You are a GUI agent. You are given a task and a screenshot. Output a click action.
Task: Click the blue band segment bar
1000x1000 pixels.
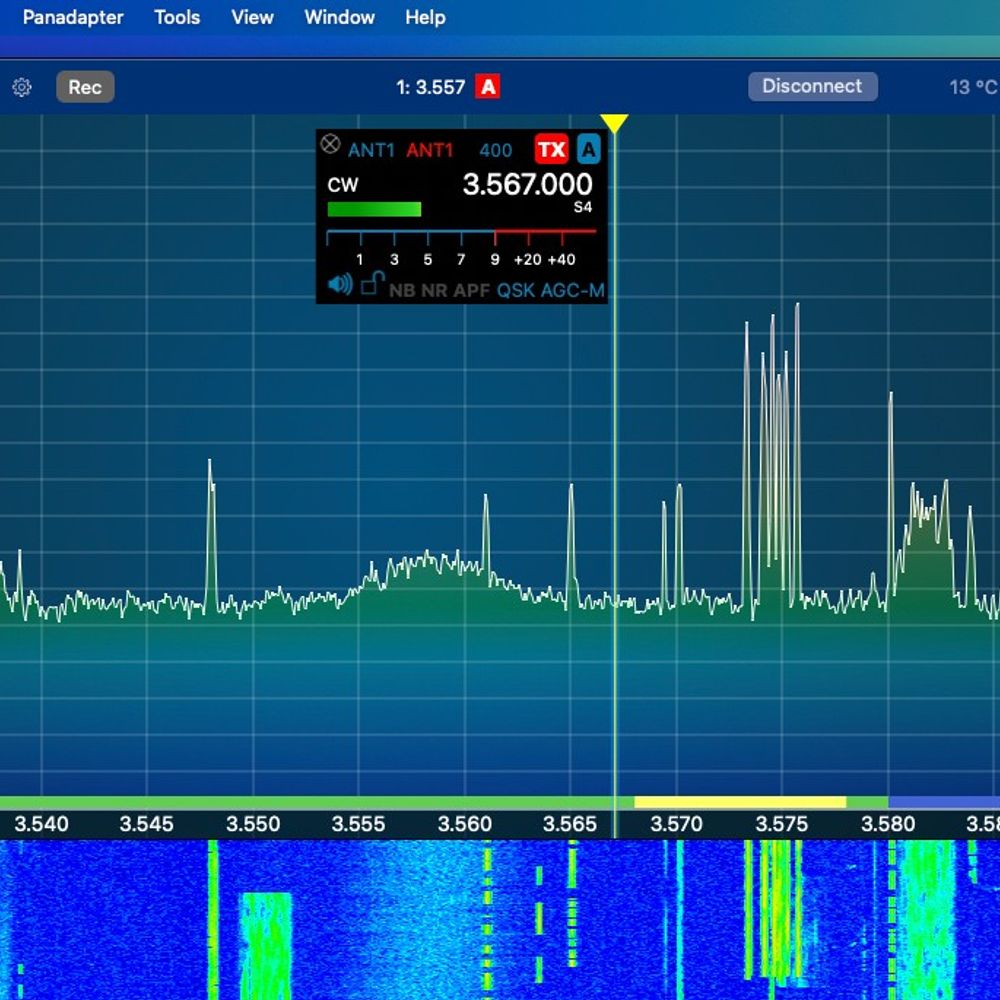pyautogui.click(x=944, y=802)
